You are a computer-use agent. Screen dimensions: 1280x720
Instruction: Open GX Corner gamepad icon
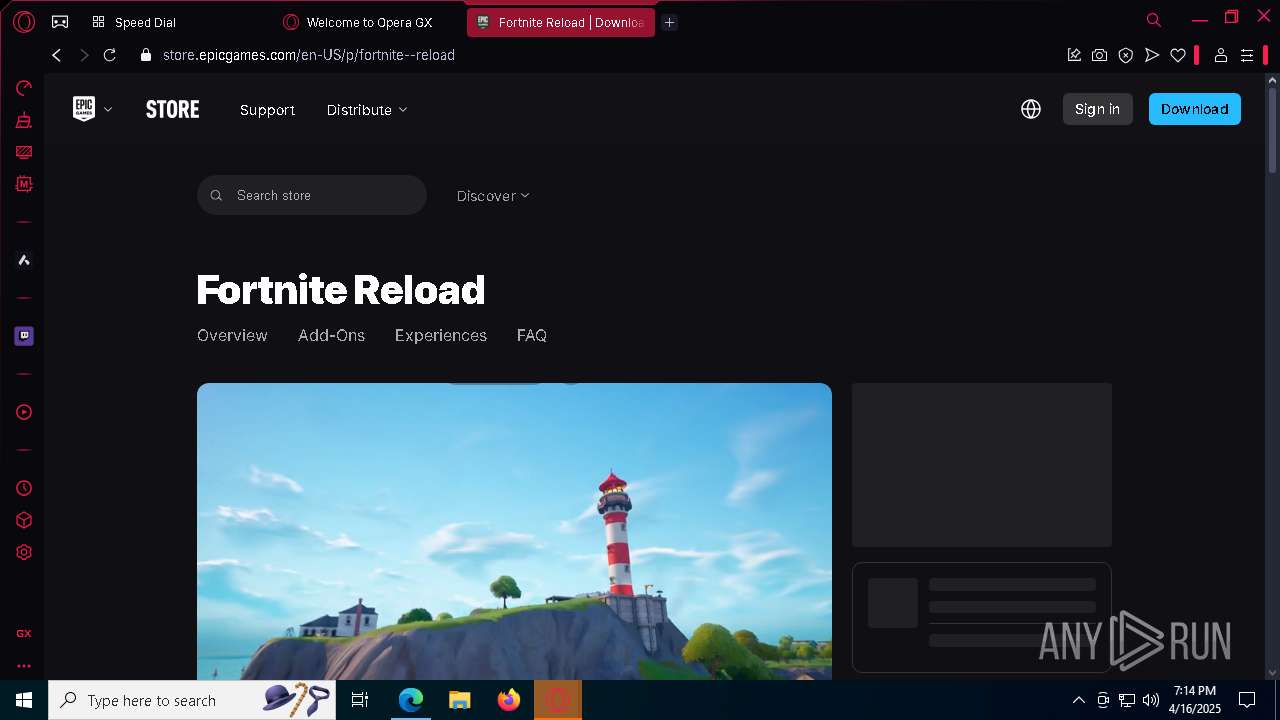point(60,22)
